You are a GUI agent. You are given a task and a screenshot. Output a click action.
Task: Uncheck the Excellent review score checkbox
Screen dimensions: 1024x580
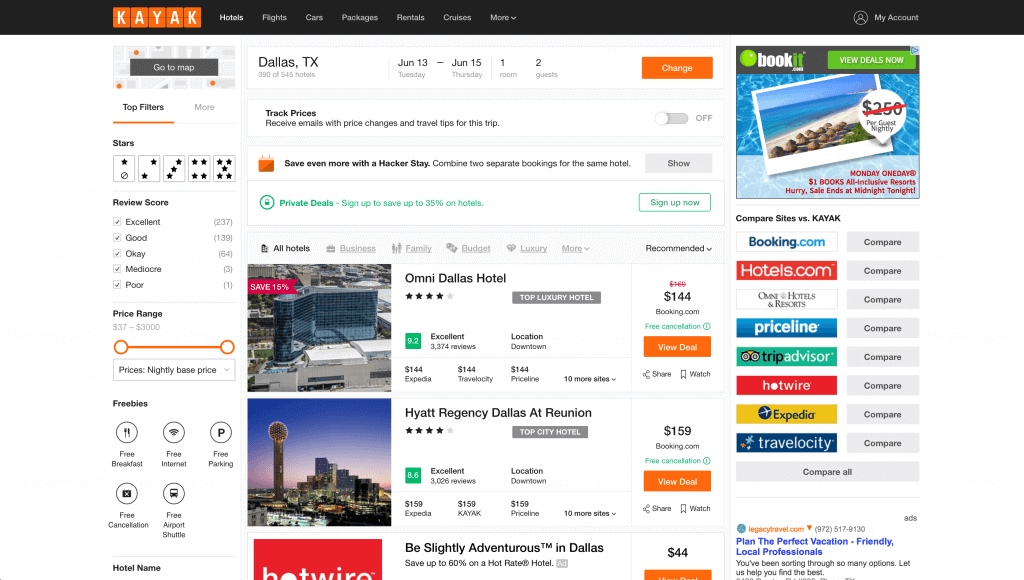pos(117,222)
